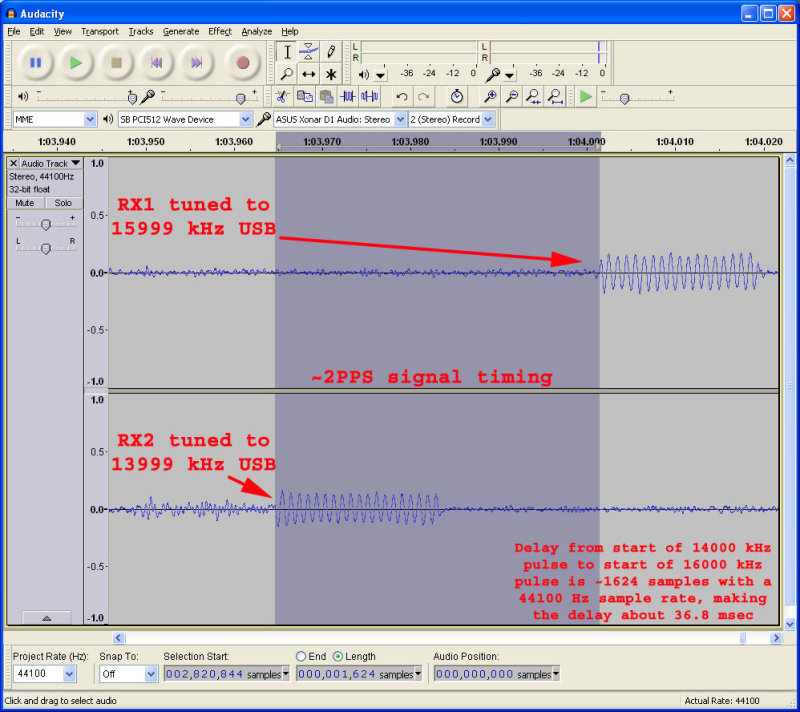Skip to start of track
800x712 pixels.
click(x=157, y=63)
